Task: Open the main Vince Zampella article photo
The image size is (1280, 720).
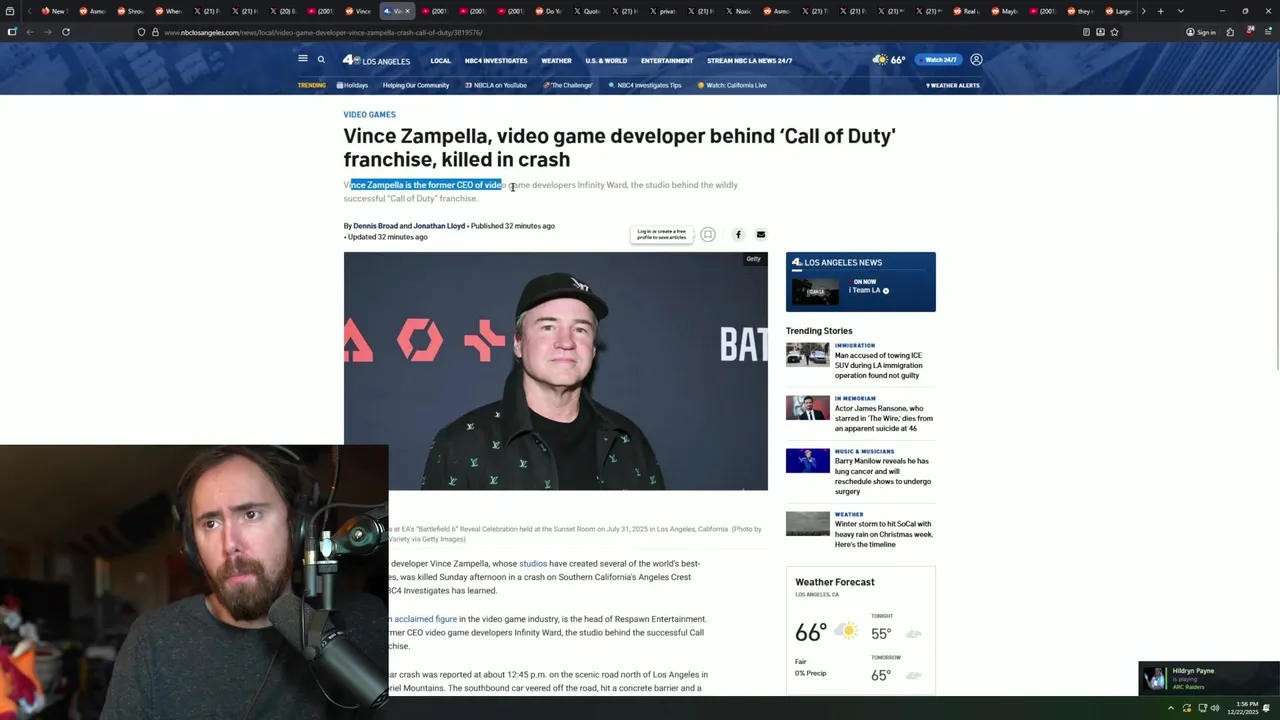Action: click(555, 371)
